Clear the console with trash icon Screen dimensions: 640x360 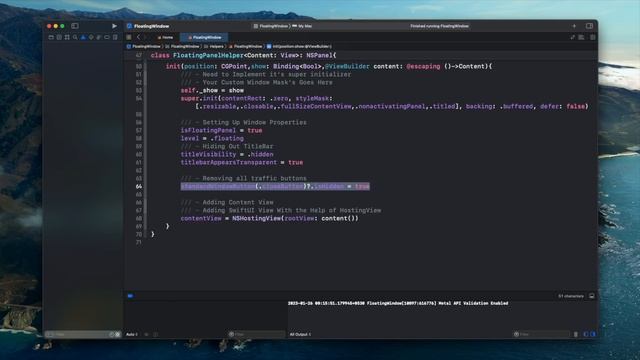point(576,334)
